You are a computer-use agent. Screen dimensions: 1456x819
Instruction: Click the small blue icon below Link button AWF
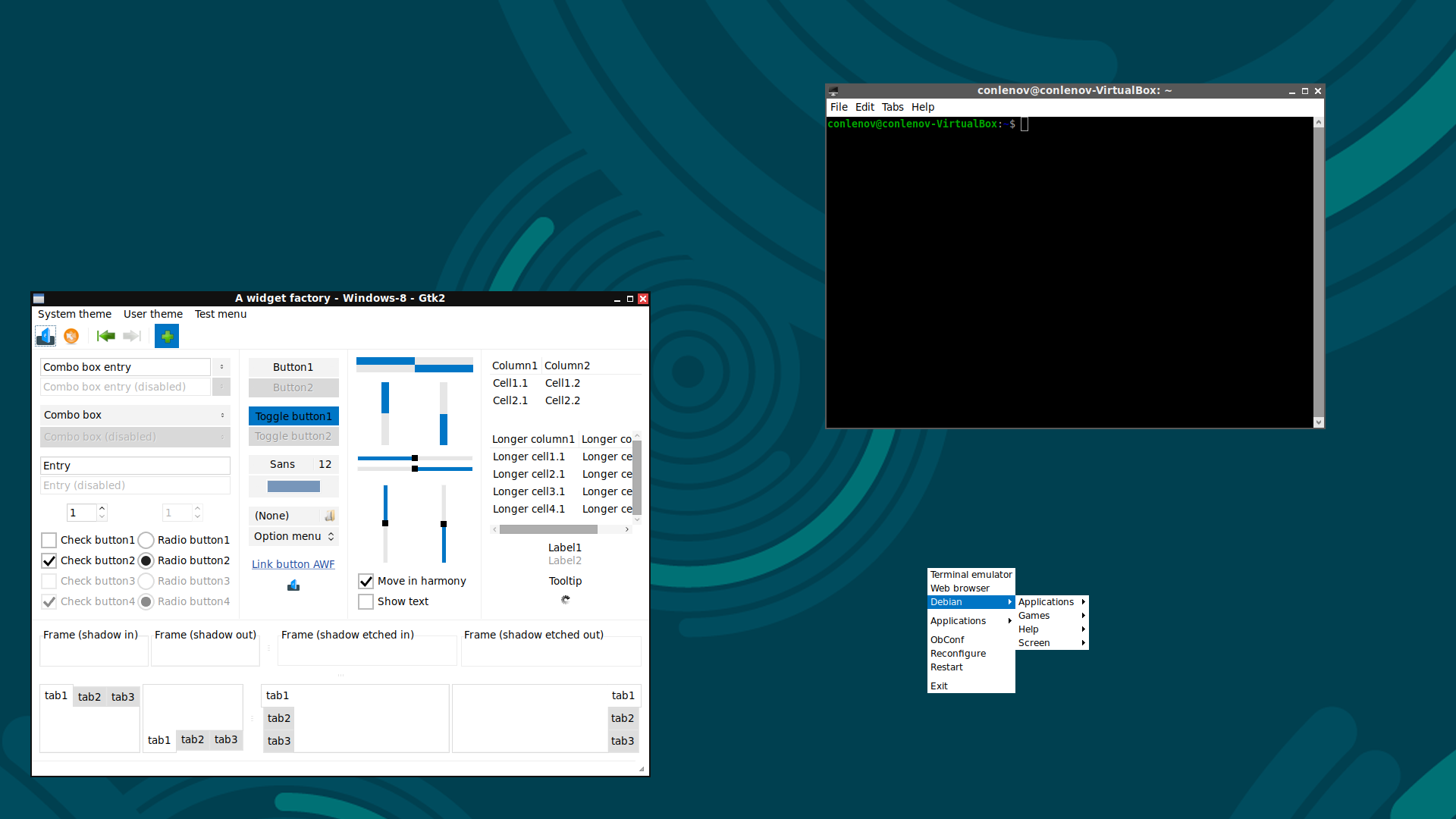(293, 585)
